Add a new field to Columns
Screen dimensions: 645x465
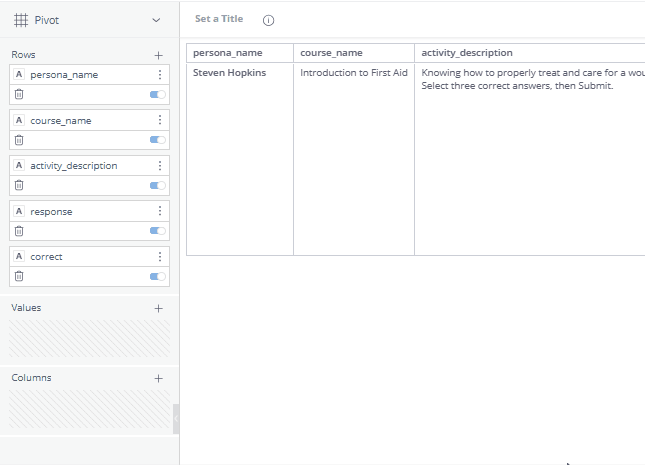click(x=158, y=378)
